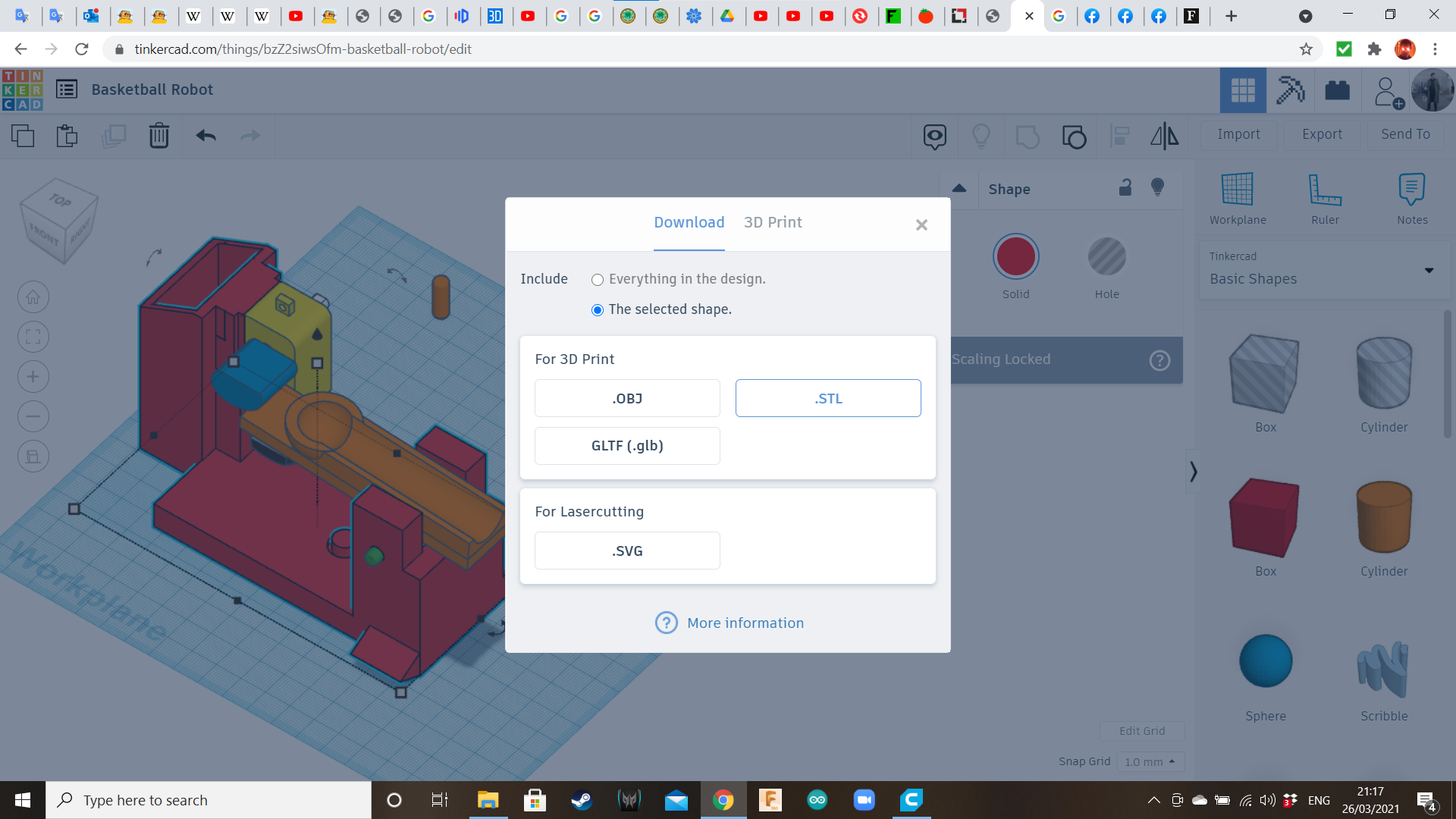Select the Ruler tool

(x=1325, y=190)
